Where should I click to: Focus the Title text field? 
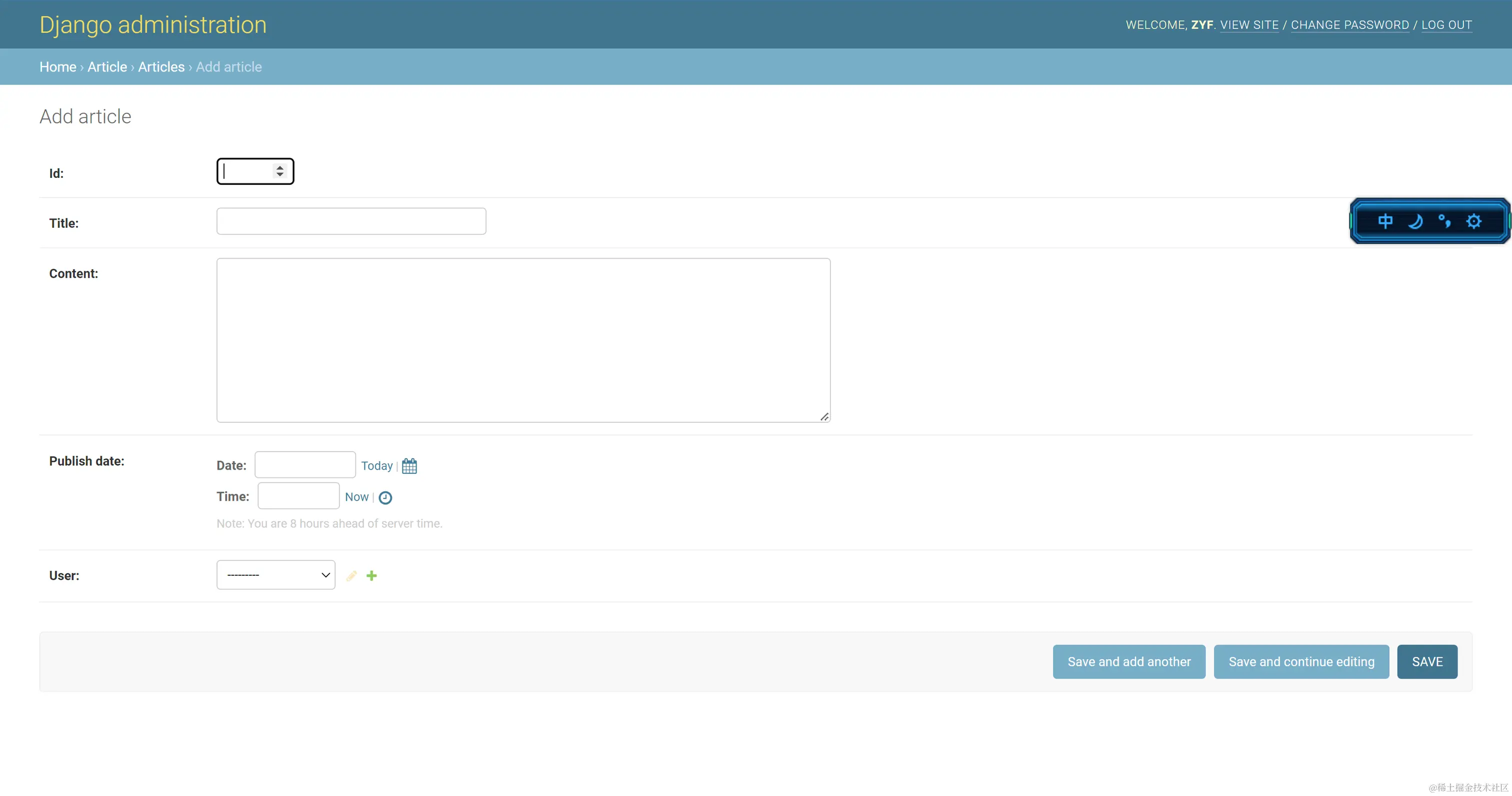pos(351,221)
